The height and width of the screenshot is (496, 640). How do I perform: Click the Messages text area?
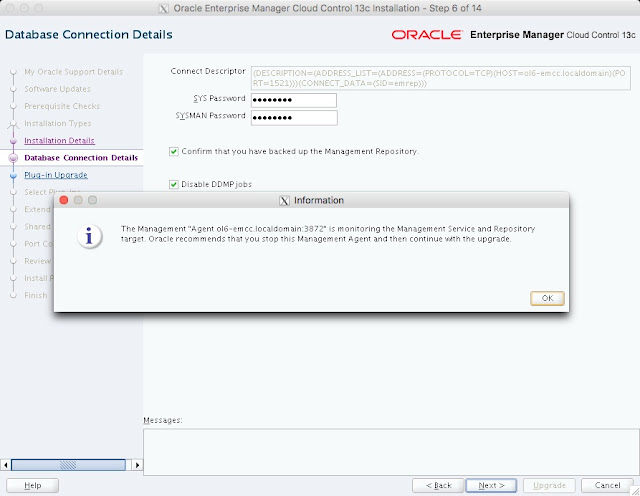(x=391, y=452)
